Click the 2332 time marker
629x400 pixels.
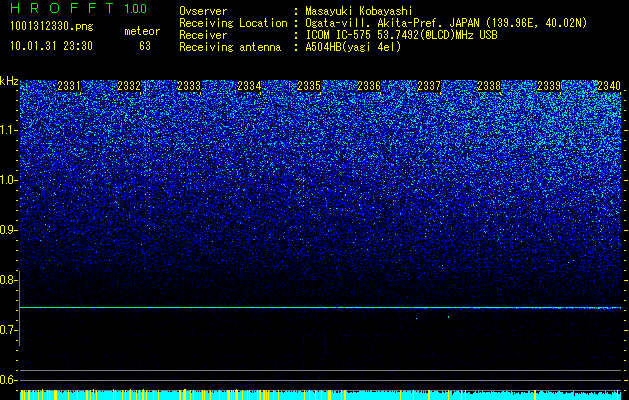[x=129, y=86]
